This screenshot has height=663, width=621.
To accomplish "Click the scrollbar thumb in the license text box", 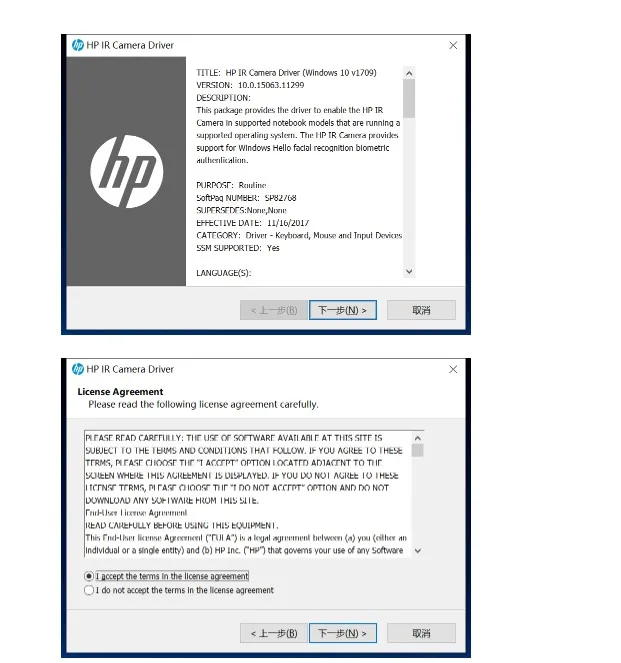I will tap(418, 450).
